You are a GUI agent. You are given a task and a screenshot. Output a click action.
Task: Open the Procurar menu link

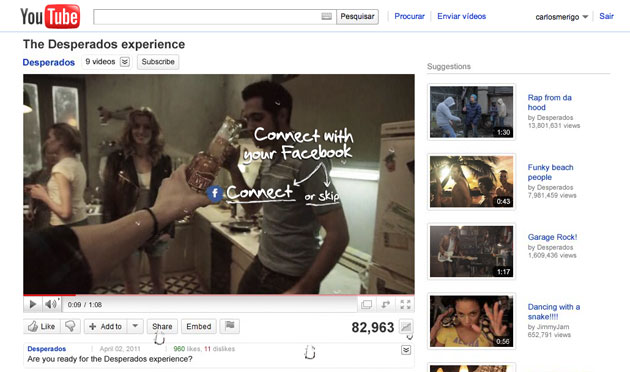[409, 16]
